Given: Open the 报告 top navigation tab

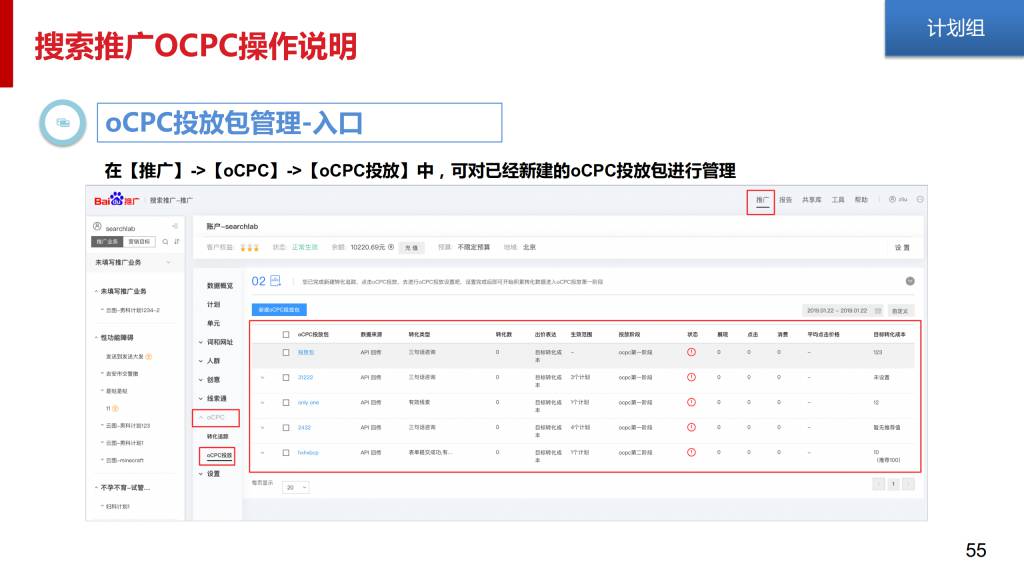Looking at the screenshot, I should pos(785,200).
